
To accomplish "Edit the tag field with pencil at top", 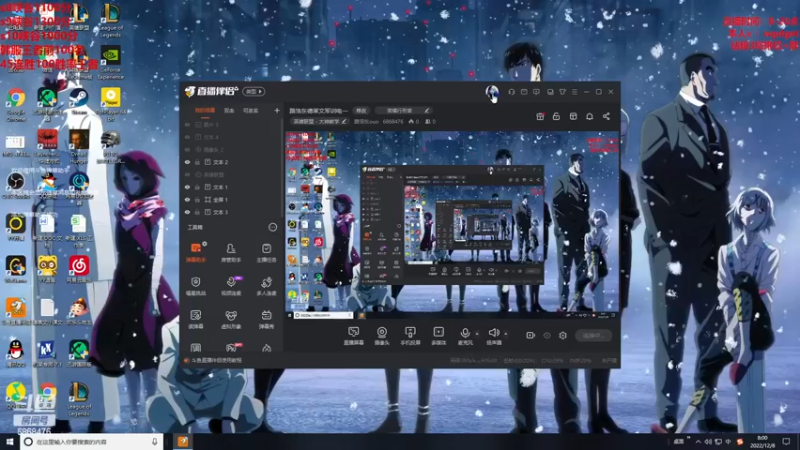I will coord(404,110).
